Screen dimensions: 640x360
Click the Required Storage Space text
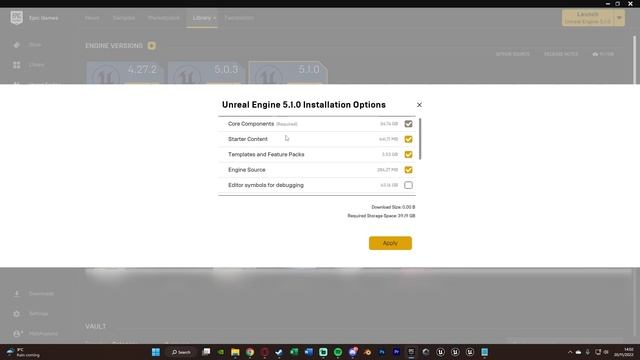point(381,216)
